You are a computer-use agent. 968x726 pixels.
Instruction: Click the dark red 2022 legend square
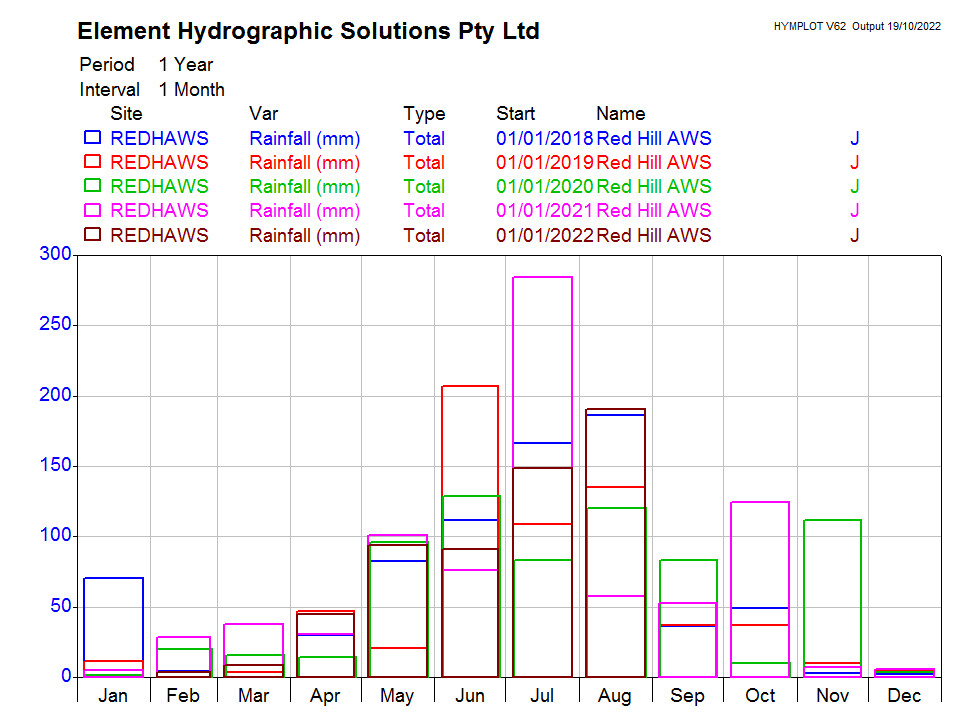[92, 235]
